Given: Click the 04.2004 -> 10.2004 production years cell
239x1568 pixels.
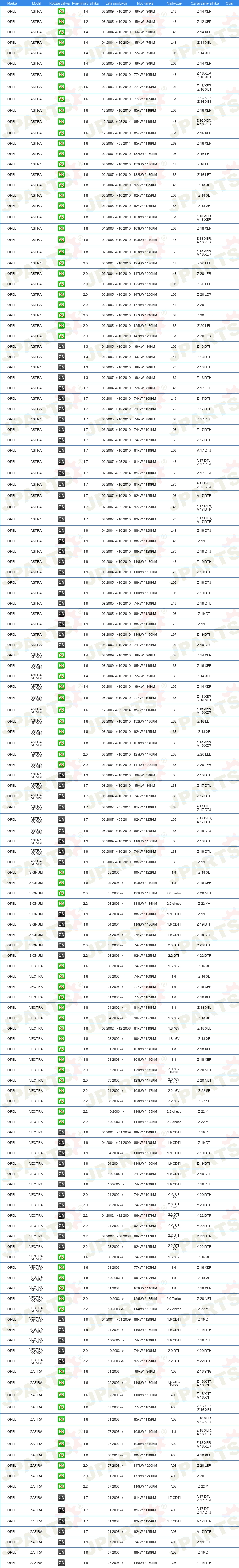Looking at the screenshot, I should (116, 43).
